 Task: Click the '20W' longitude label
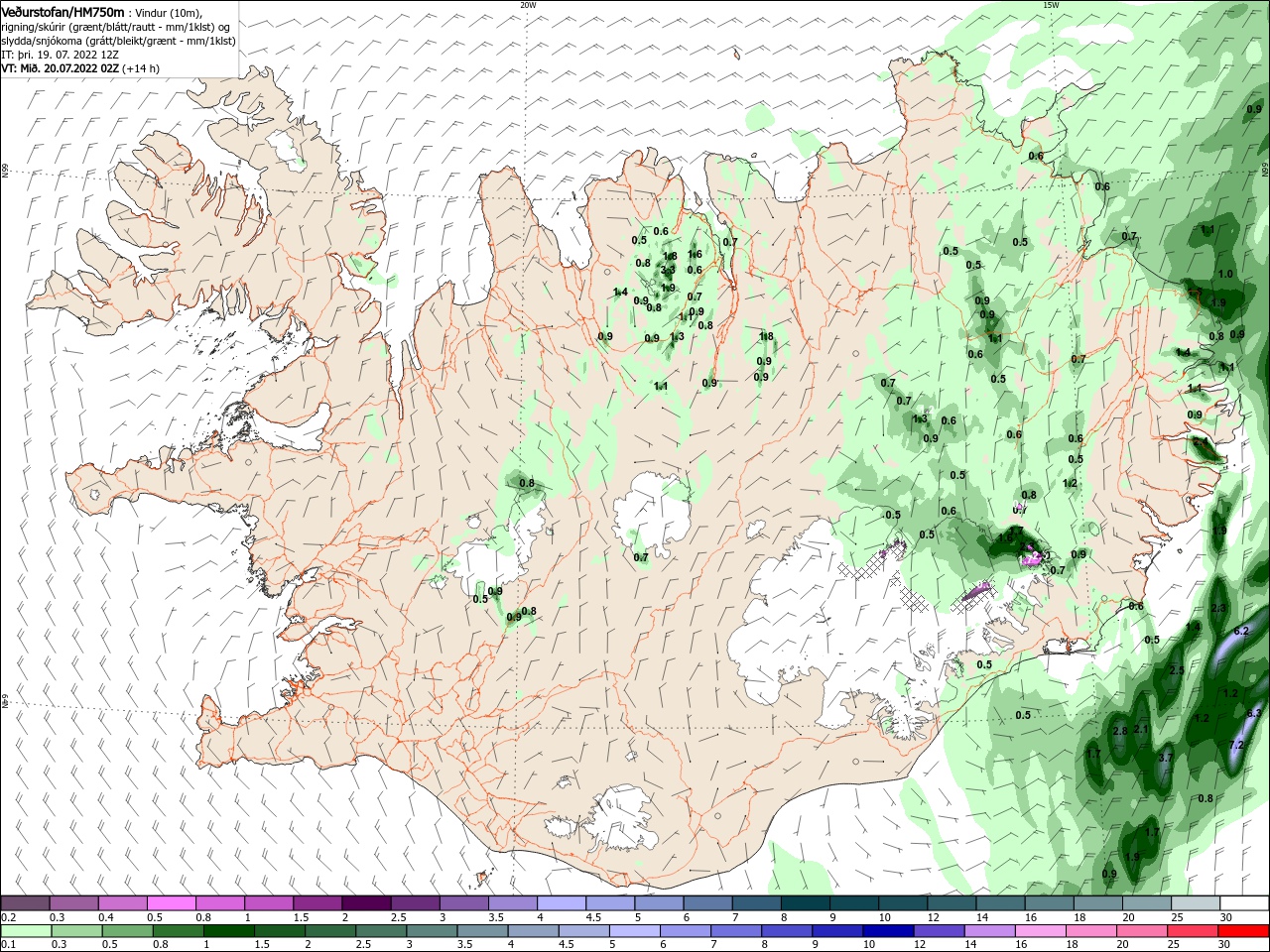(528, 5)
